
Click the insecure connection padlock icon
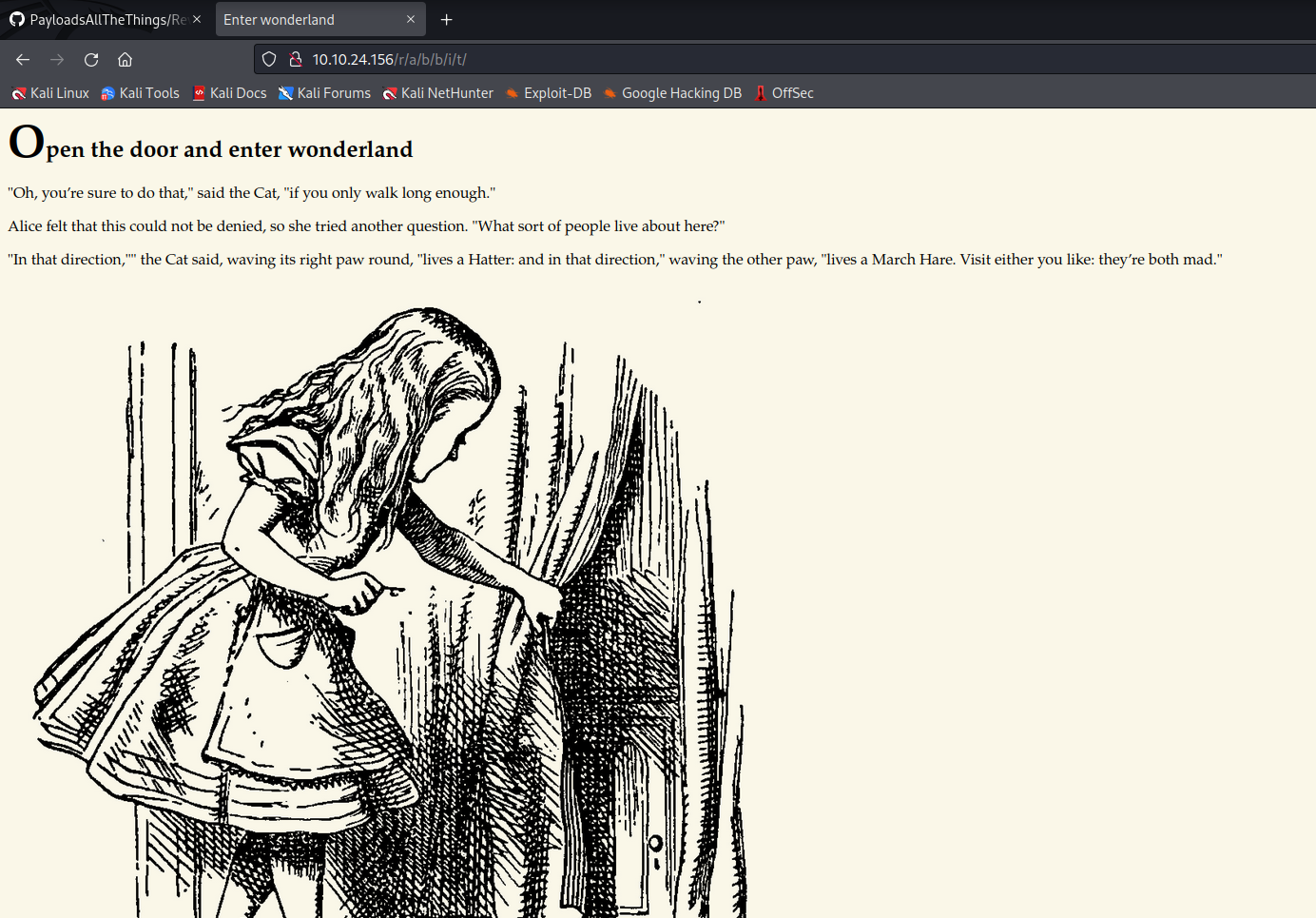pos(296,59)
